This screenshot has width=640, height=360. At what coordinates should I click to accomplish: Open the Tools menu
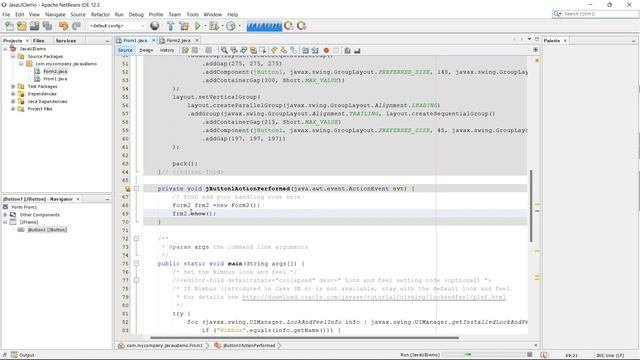[x=192, y=14]
